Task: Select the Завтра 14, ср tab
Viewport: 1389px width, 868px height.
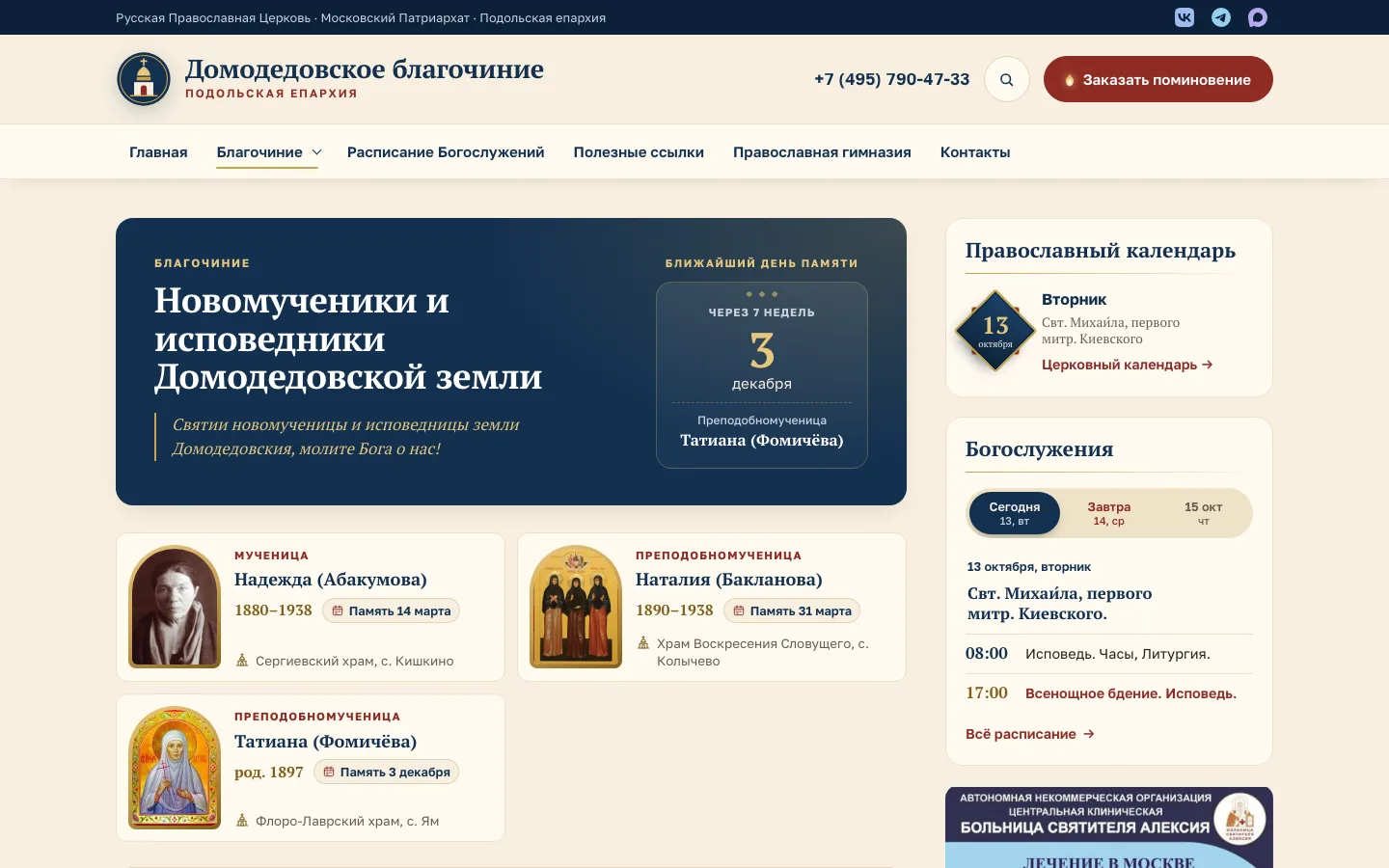Action: point(1109,513)
